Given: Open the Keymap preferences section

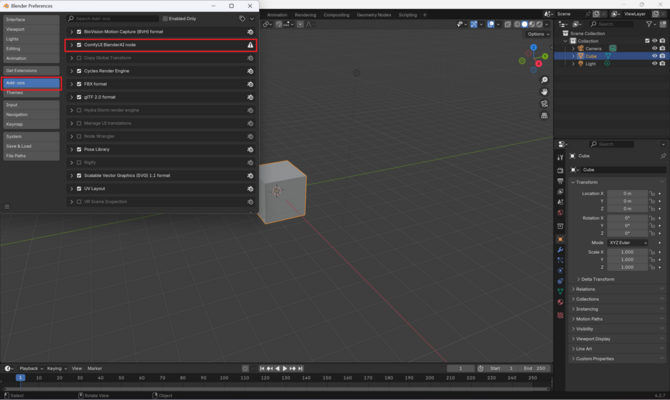Looking at the screenshot, I should pyautogui.click(x=31, y=124).
